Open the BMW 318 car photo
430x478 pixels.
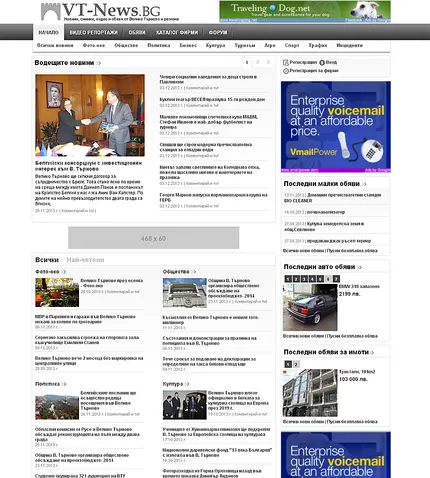pos(310,307)
